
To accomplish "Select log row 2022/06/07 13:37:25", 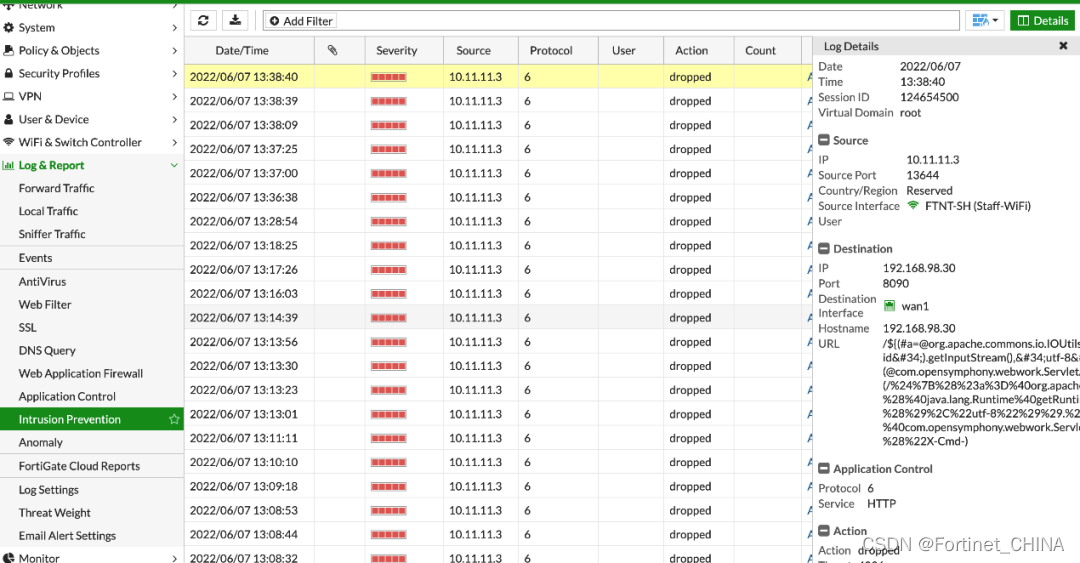I will click(498, 149).
